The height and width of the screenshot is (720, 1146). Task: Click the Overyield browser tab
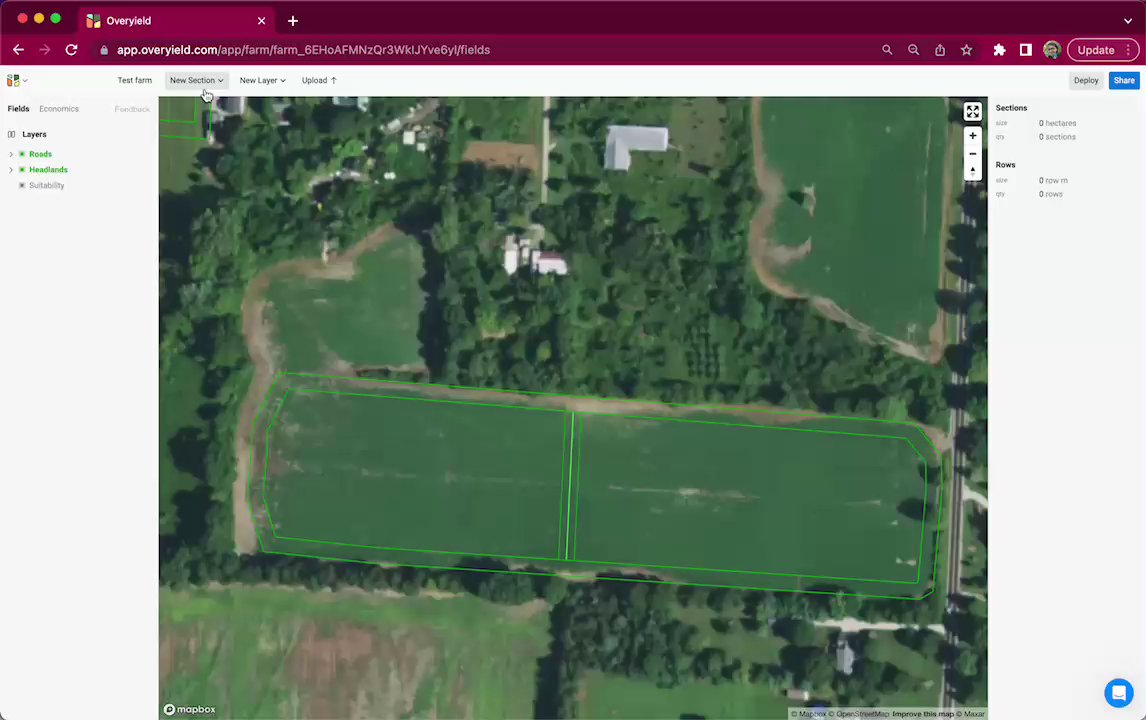175,20
